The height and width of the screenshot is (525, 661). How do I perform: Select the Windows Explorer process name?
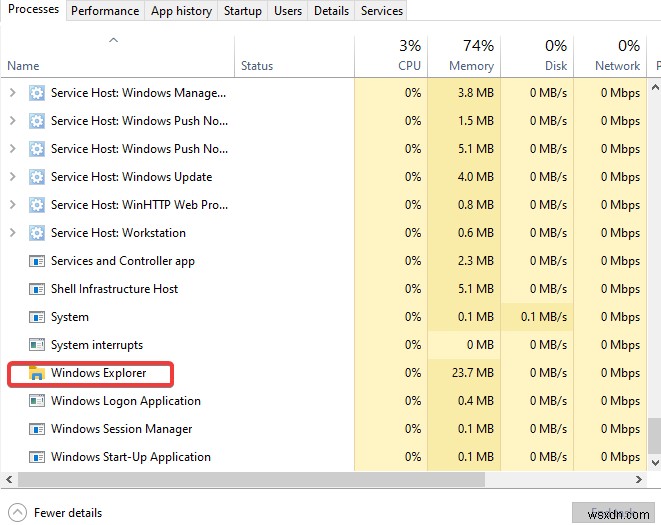98,373
